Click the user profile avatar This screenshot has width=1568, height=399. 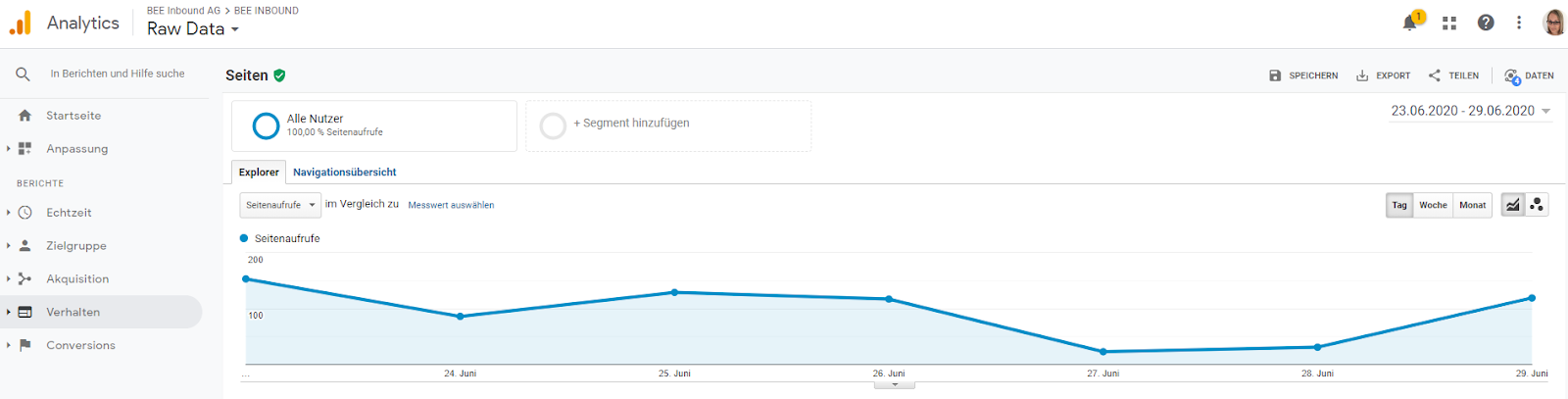(x=1553, y=23)
